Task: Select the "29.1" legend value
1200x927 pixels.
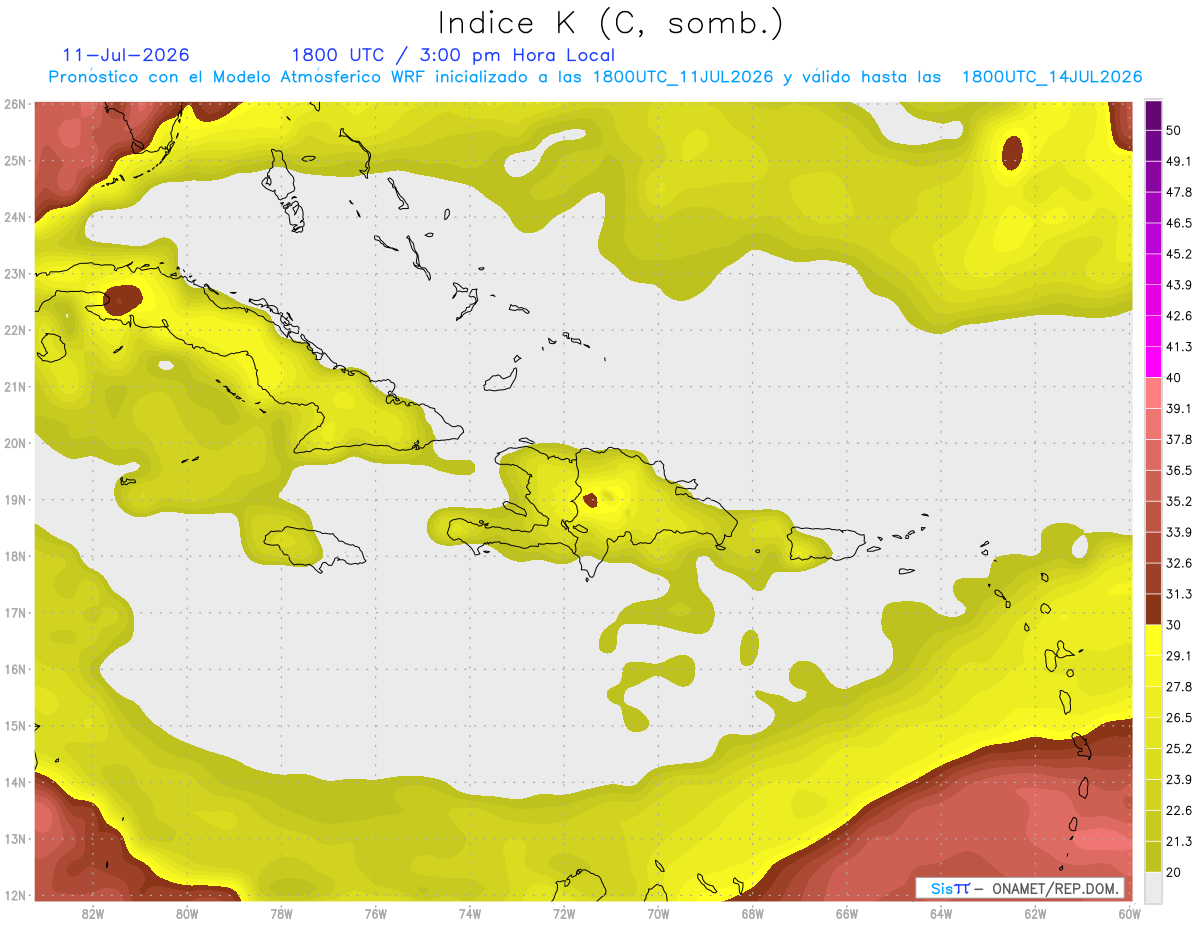Action: coord(1179,655)
